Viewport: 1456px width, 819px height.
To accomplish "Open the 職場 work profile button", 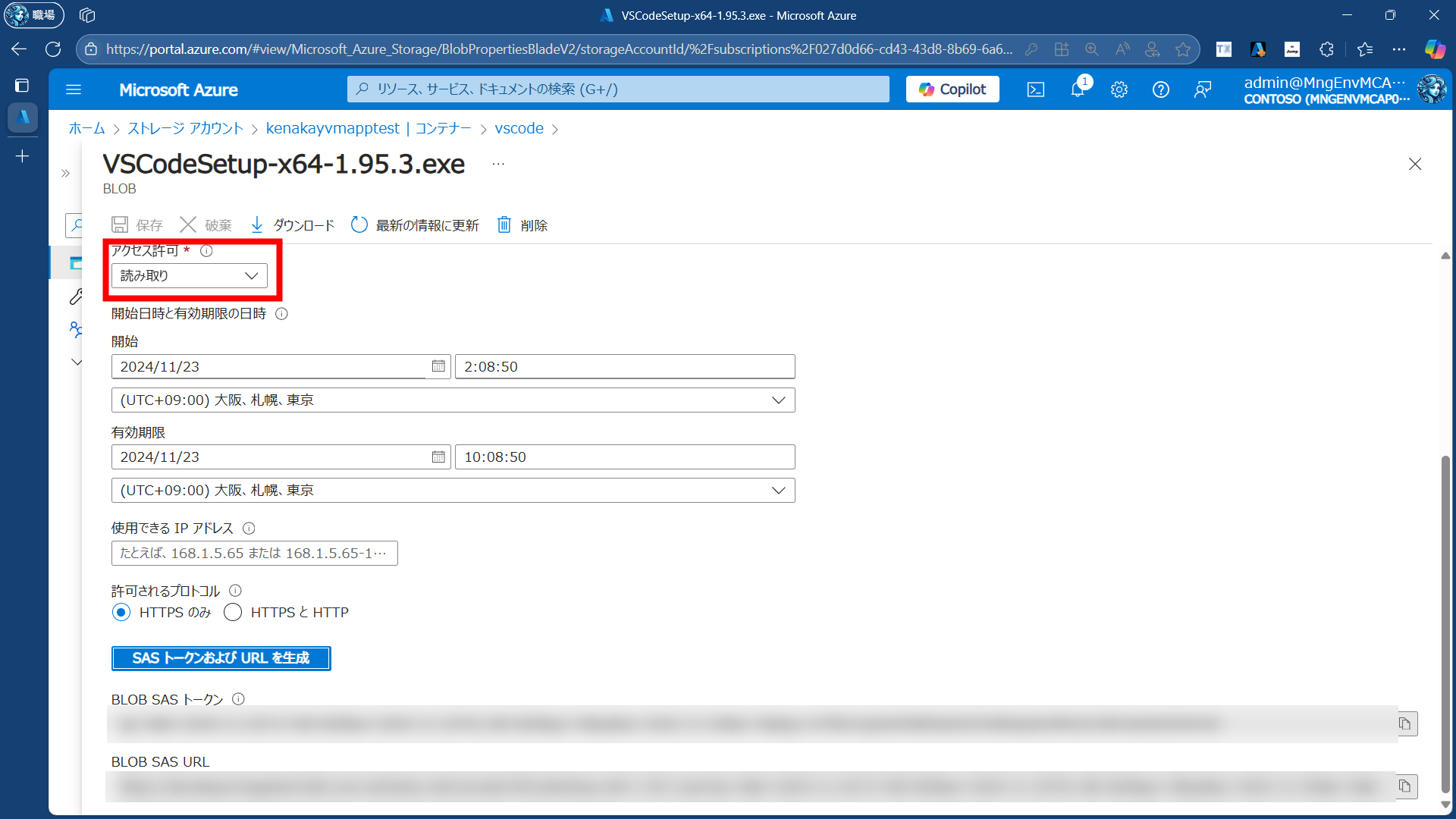I will (33, 15).
